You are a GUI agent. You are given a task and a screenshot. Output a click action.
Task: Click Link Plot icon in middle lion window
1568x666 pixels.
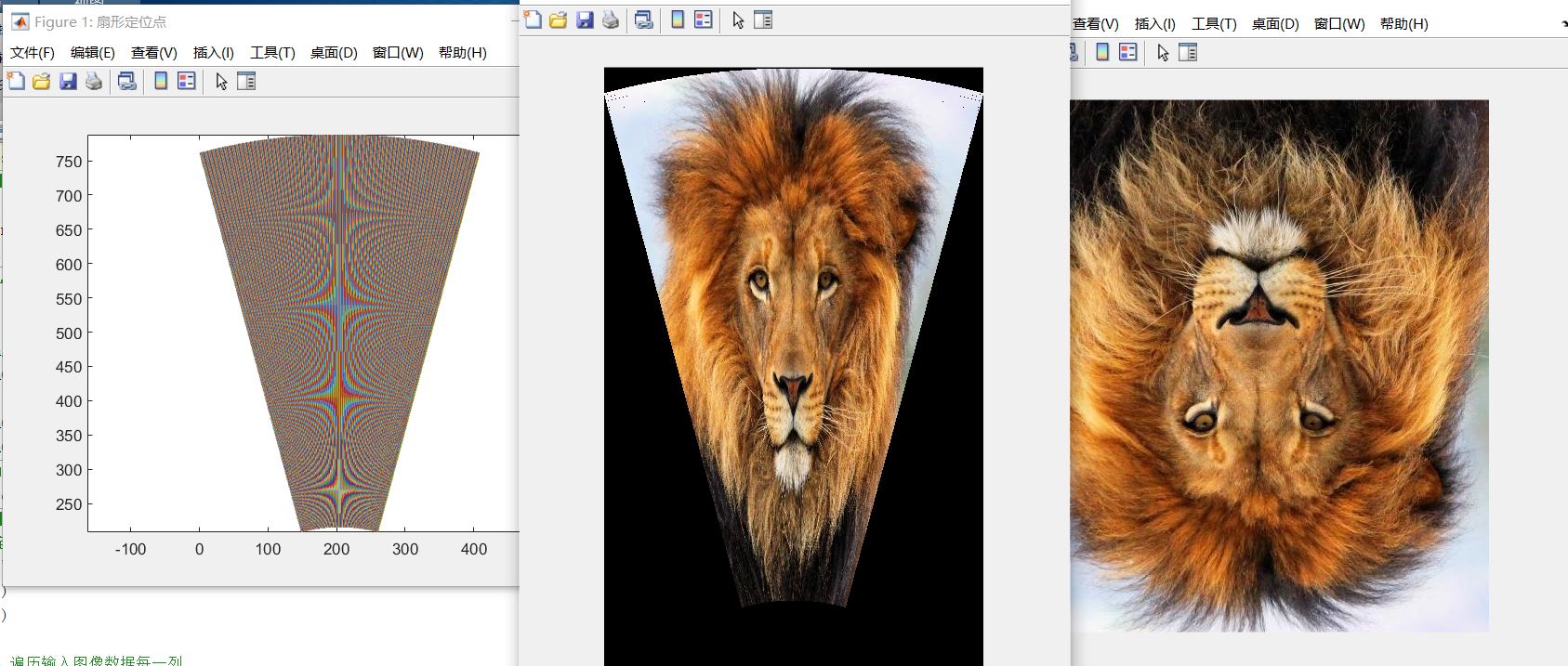644,20
